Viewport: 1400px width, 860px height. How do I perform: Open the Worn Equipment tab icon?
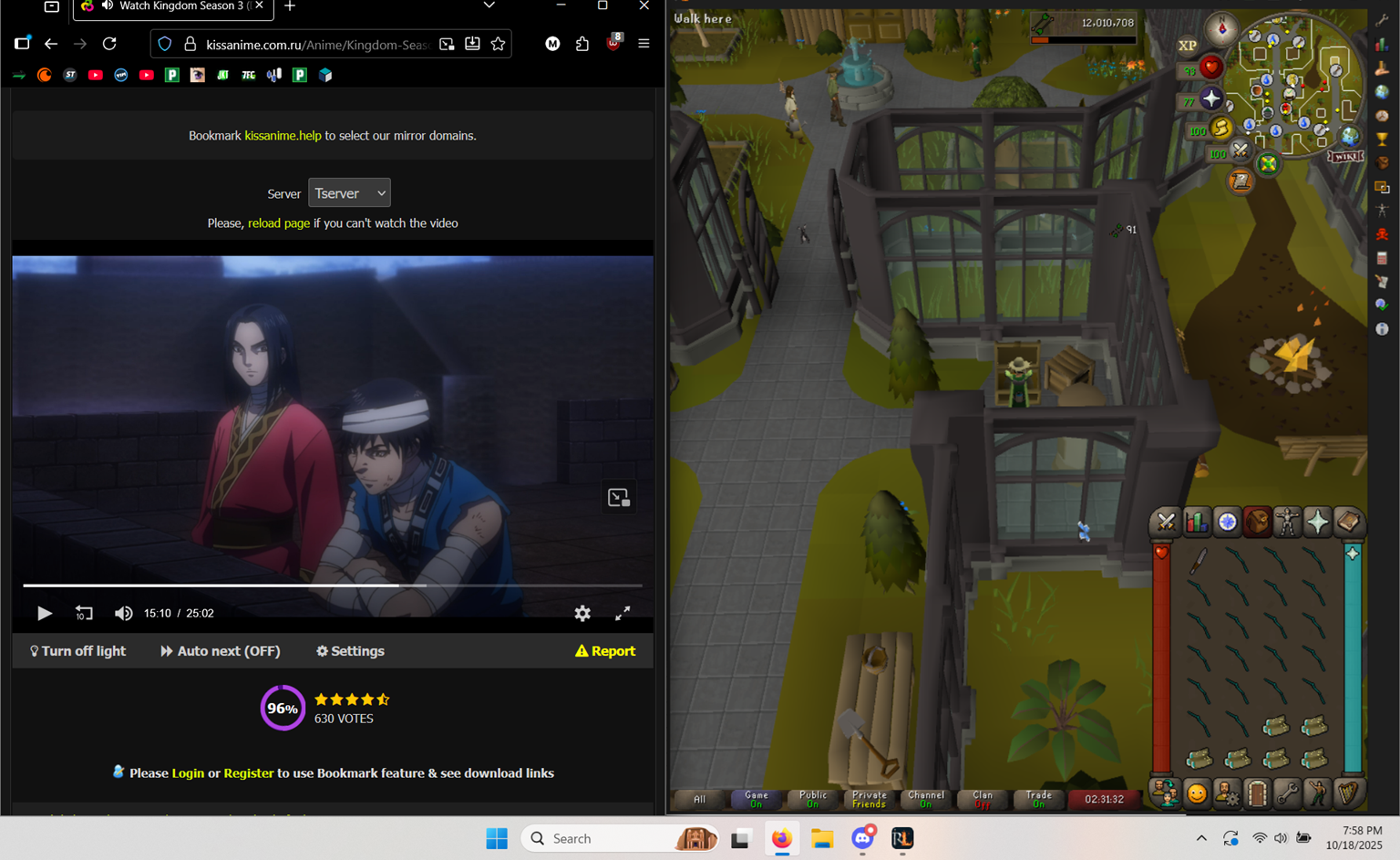[1287, 522]
